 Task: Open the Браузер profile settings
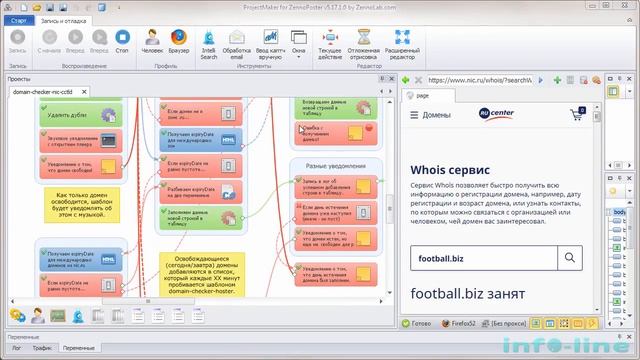pyautogui.click(x=179, y=41)
